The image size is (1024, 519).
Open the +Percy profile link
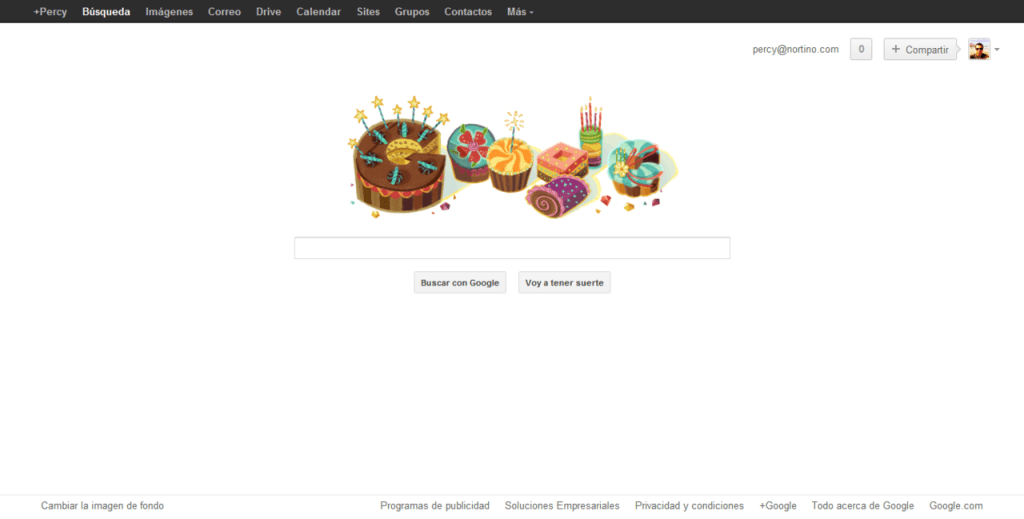(x=50, y=12)
